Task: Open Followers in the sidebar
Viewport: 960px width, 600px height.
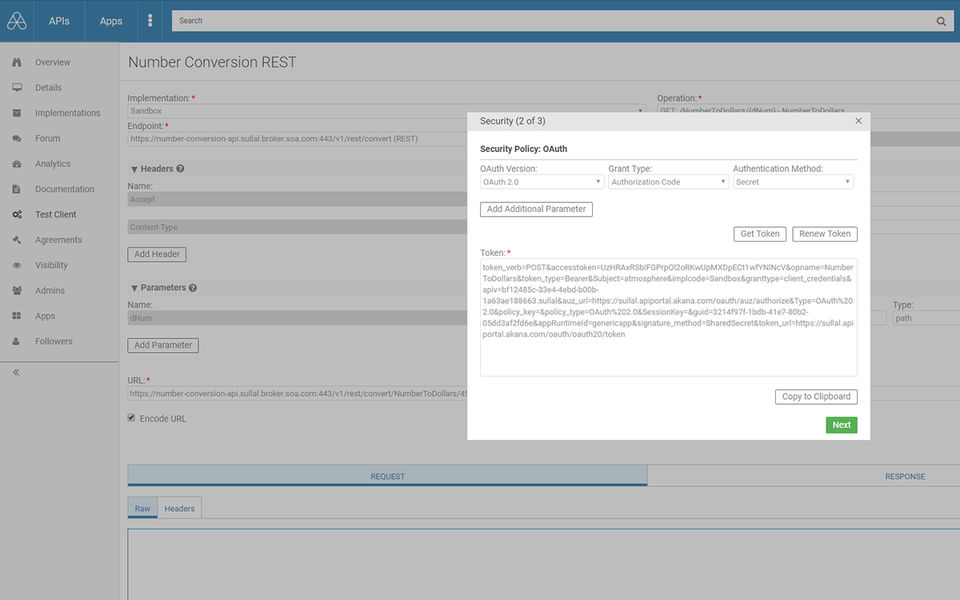Action: coord(54,341)
